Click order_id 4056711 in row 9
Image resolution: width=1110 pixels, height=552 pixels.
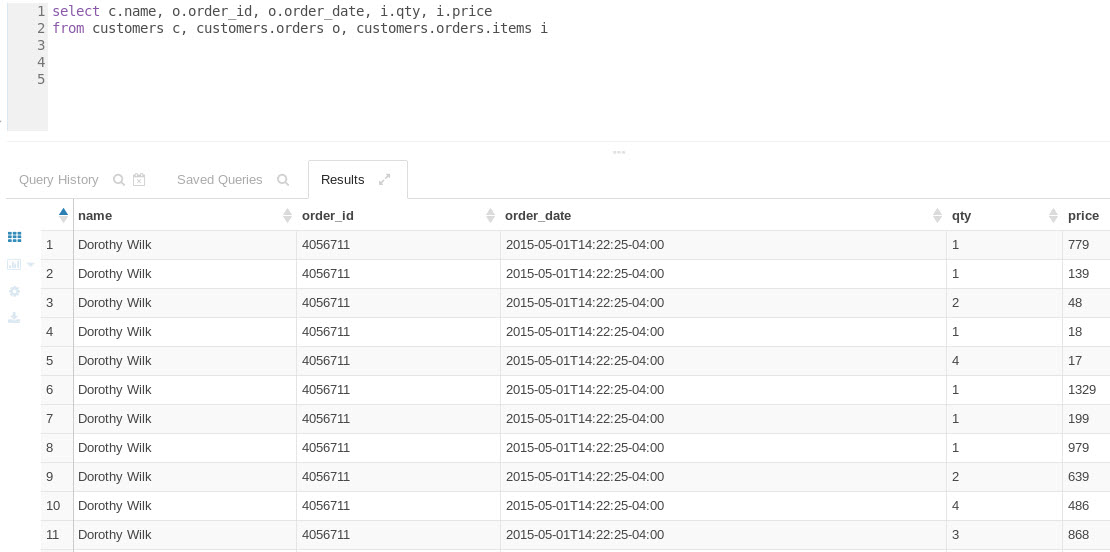pos(326,477)
